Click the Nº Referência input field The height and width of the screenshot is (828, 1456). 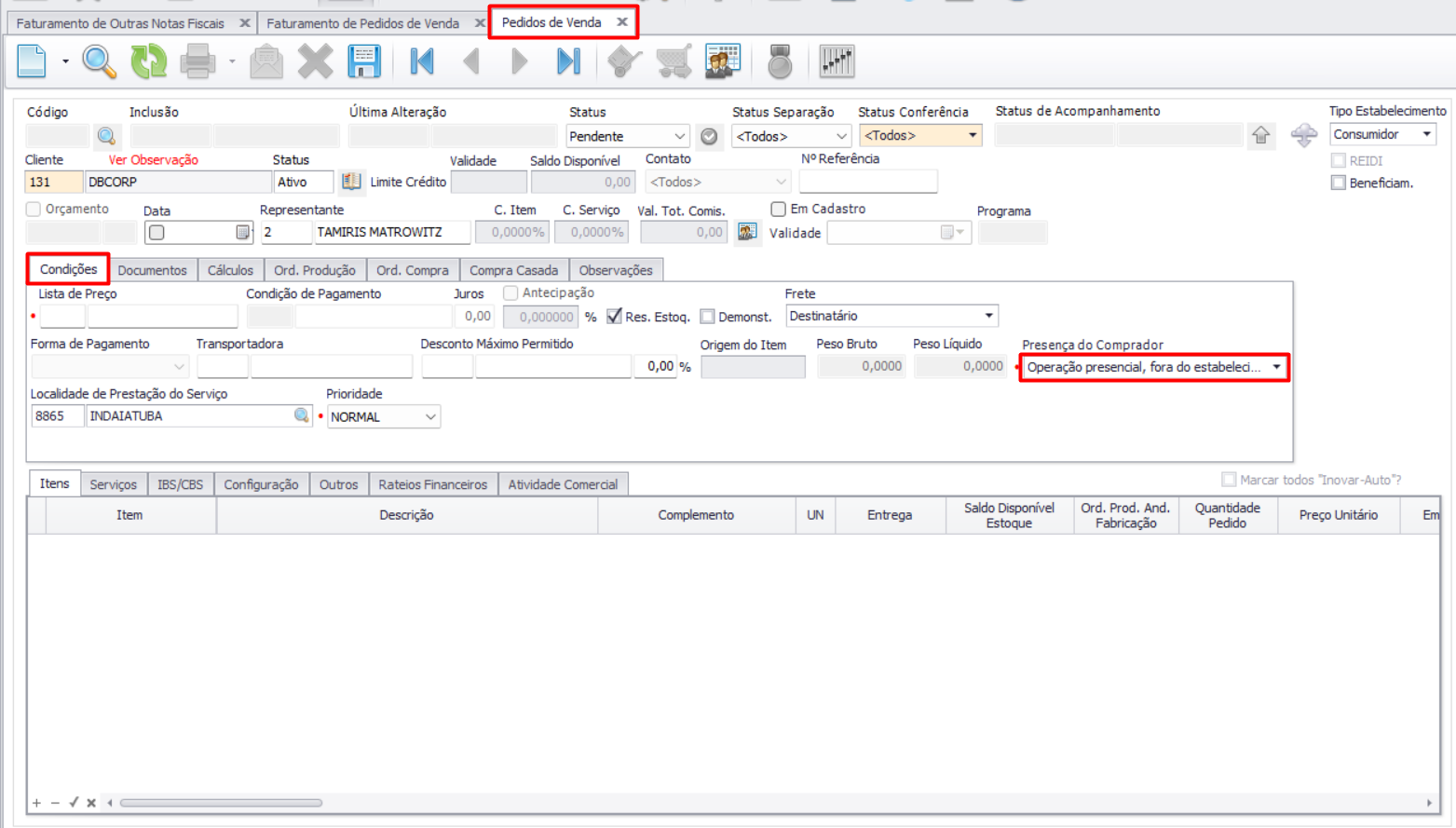867,182
